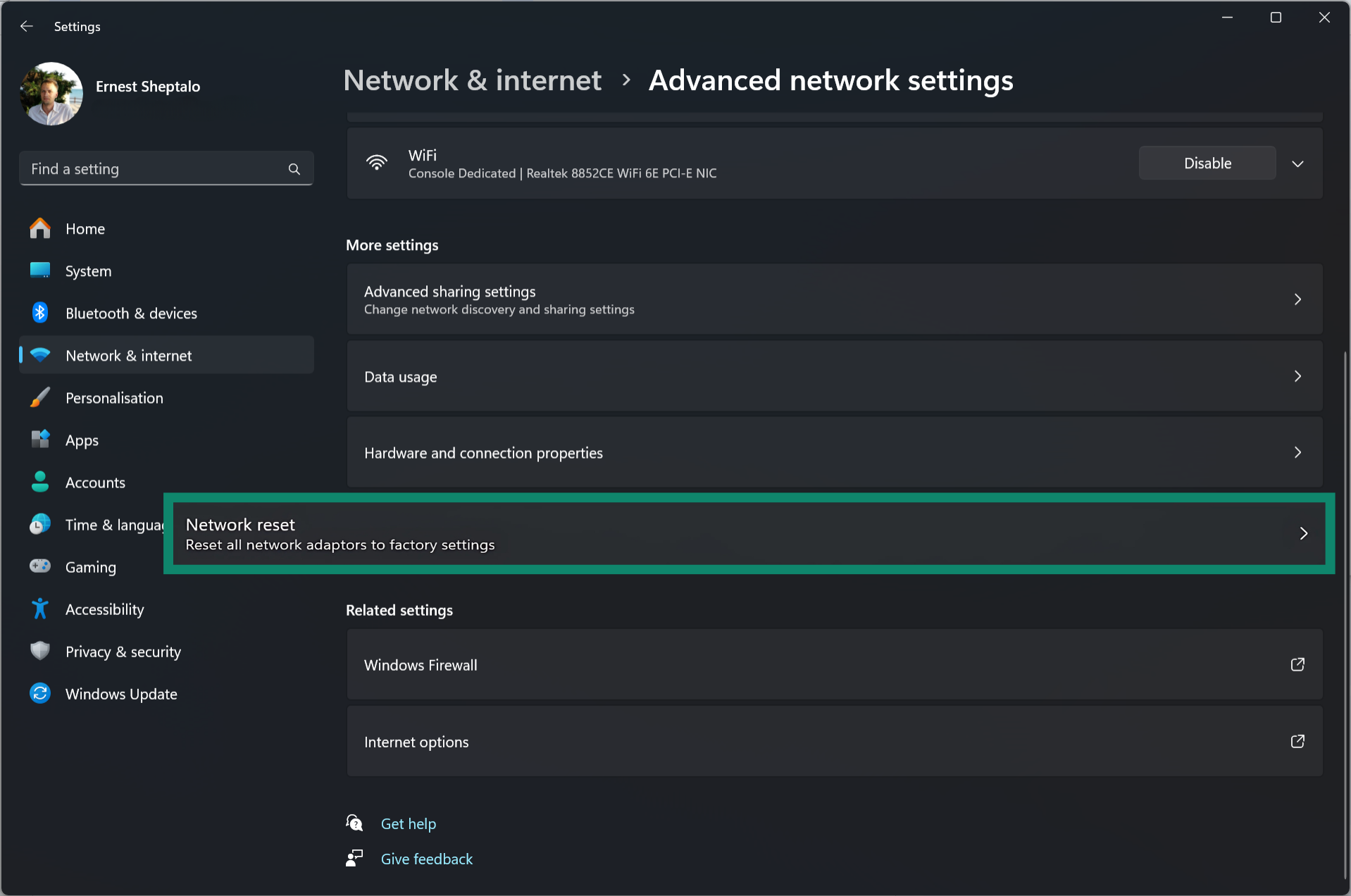The height and width of the screenshot is (896, 1351).
Task: Click the WiFi signal icon
Action: 377,163
